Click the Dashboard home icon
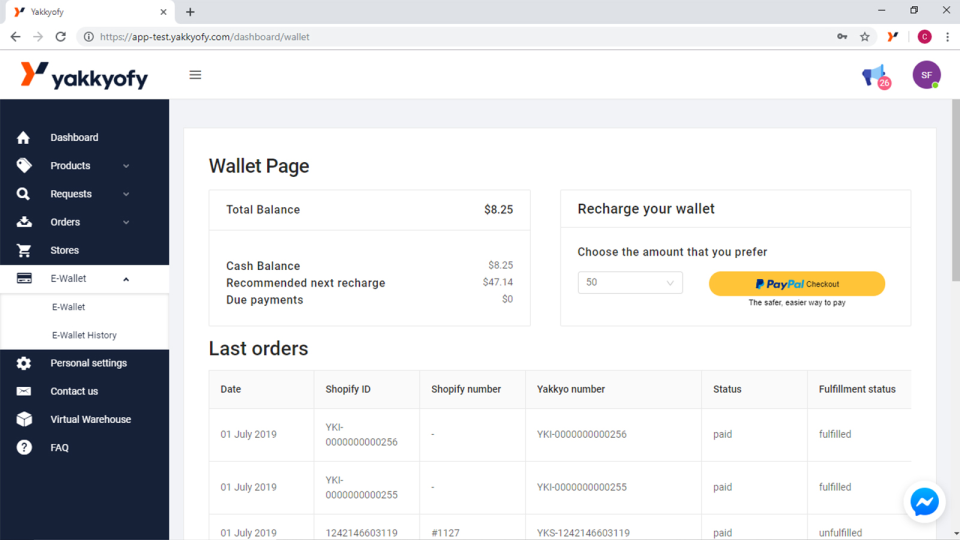960x540 pixels. tap(24, 138)
